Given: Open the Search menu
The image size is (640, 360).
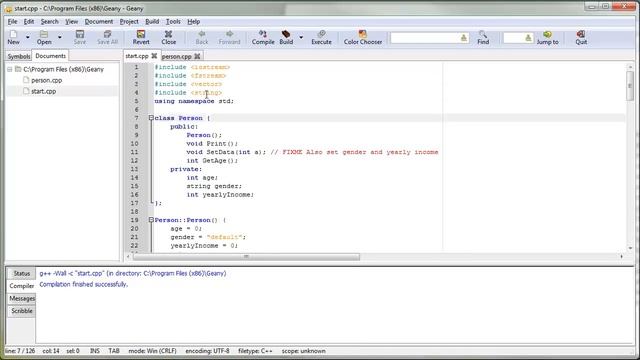Looking at the screenshot, I should point(49,21).
